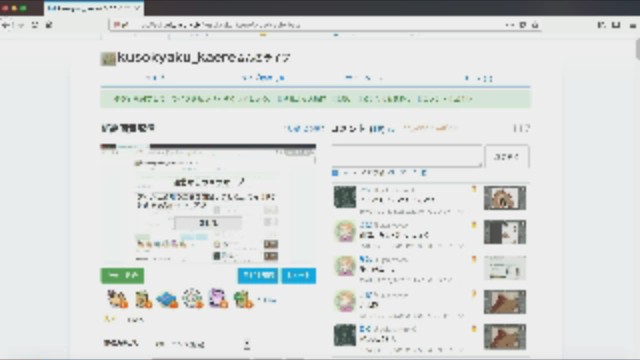The height and width of the screenshot is (360, 640).
Task: Click the reload page icon in toolbar
Action: pos(35,25)
